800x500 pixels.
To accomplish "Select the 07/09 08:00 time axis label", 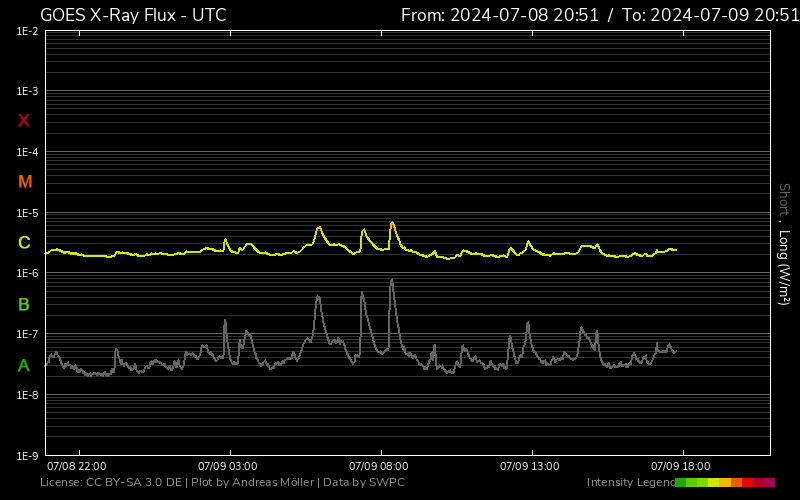I will coord(378,466).
